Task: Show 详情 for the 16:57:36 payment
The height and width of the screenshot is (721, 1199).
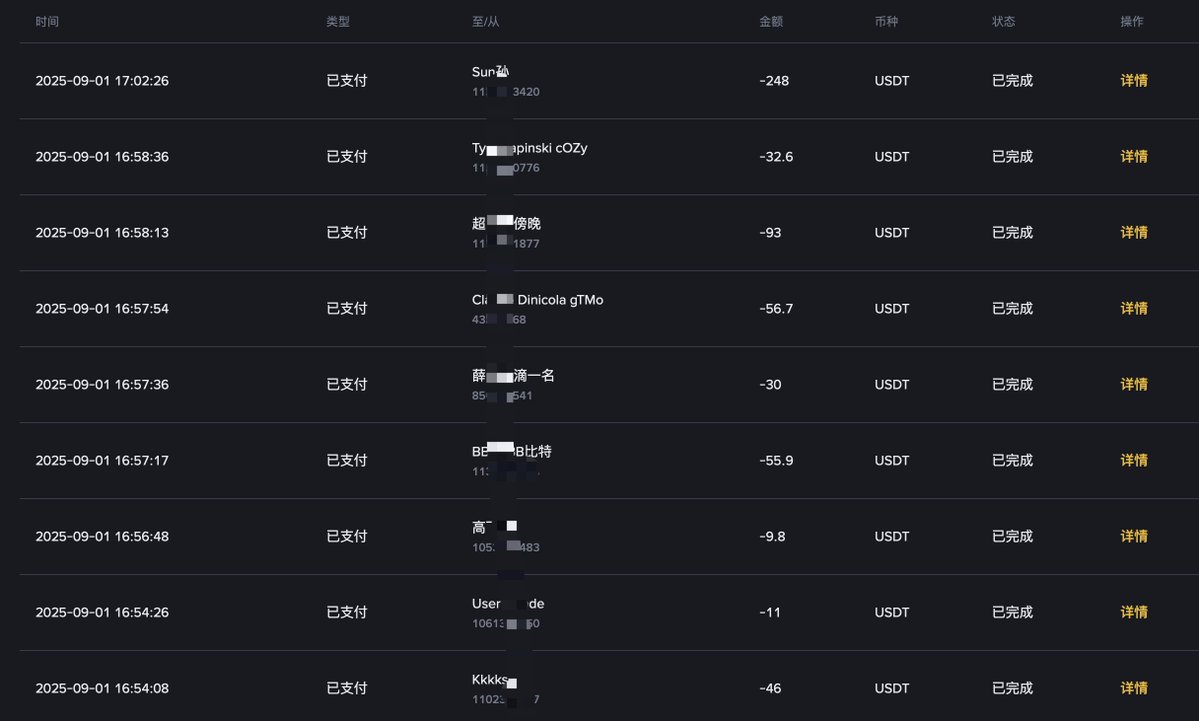Action: (1133, 384)
